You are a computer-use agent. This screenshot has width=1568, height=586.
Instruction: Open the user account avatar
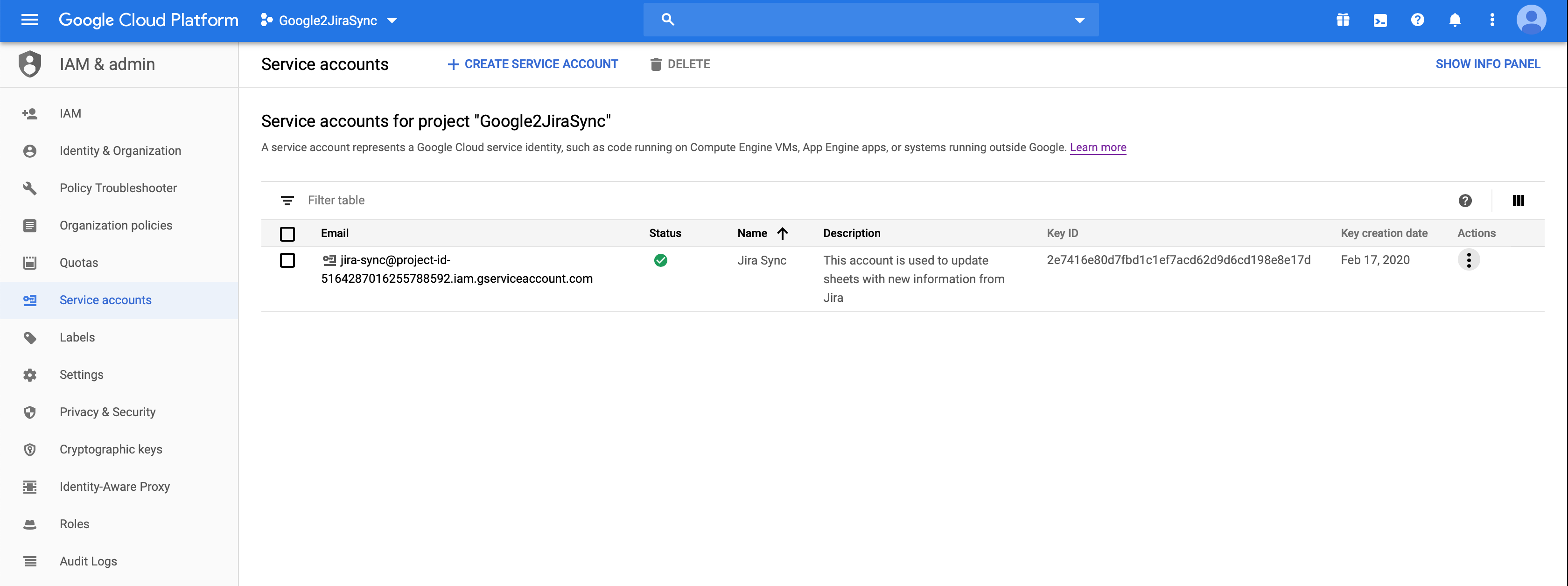coord(1530,20)
